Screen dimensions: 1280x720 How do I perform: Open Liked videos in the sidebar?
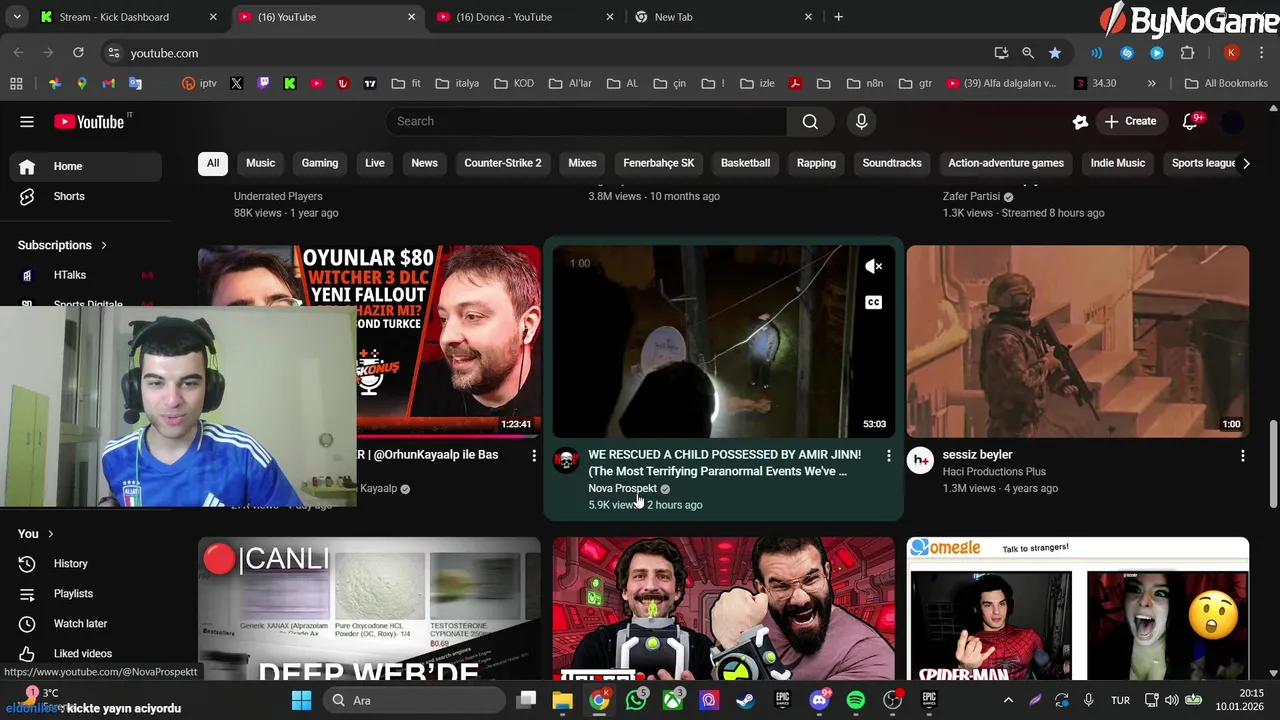85,654
